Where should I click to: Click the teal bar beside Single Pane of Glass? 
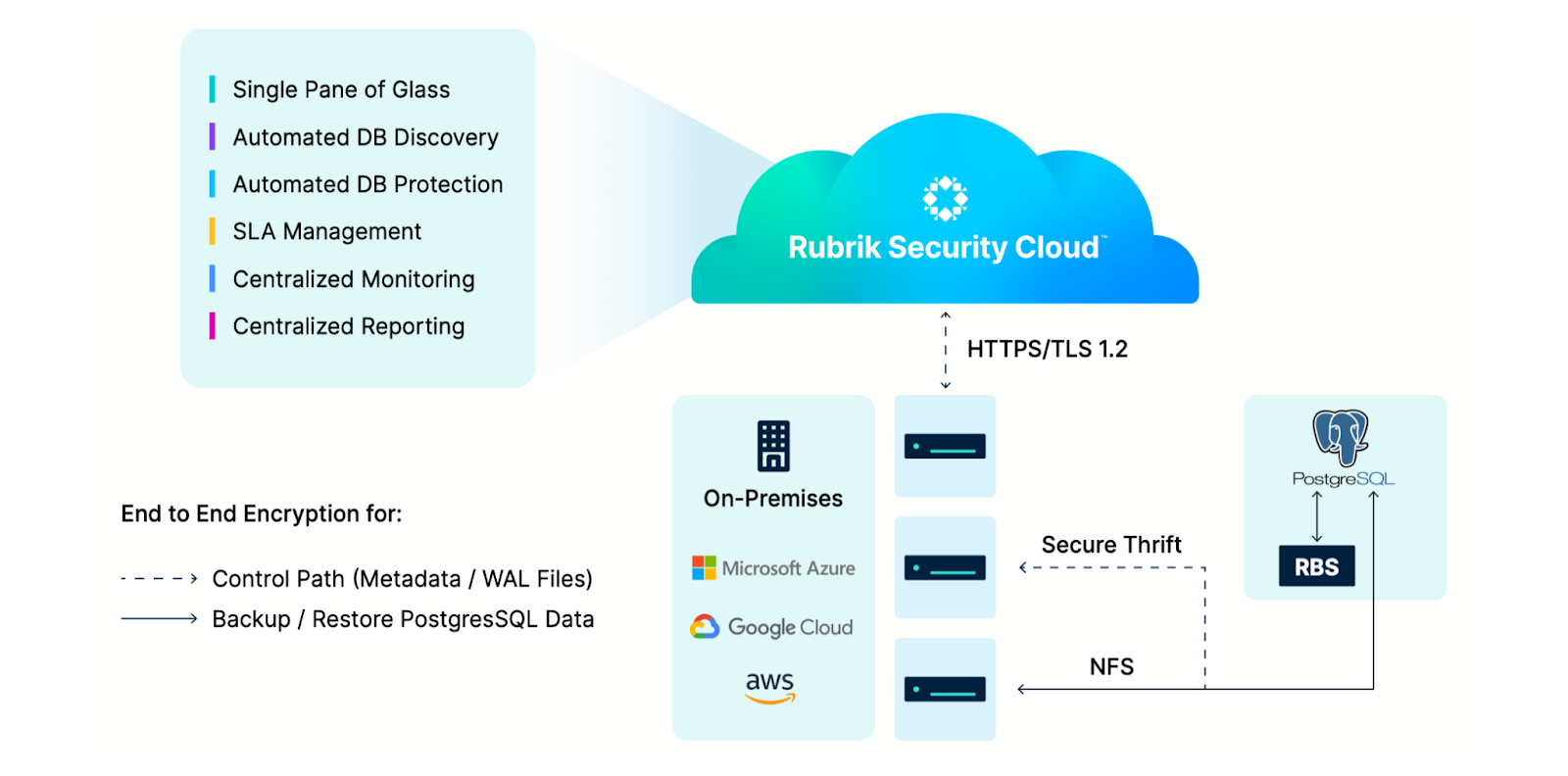(x=212, y=89)
